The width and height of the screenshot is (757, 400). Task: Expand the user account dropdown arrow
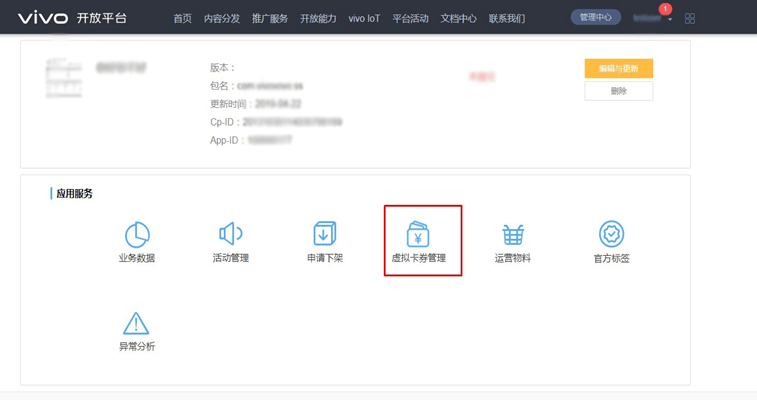[x=670, y=19]
